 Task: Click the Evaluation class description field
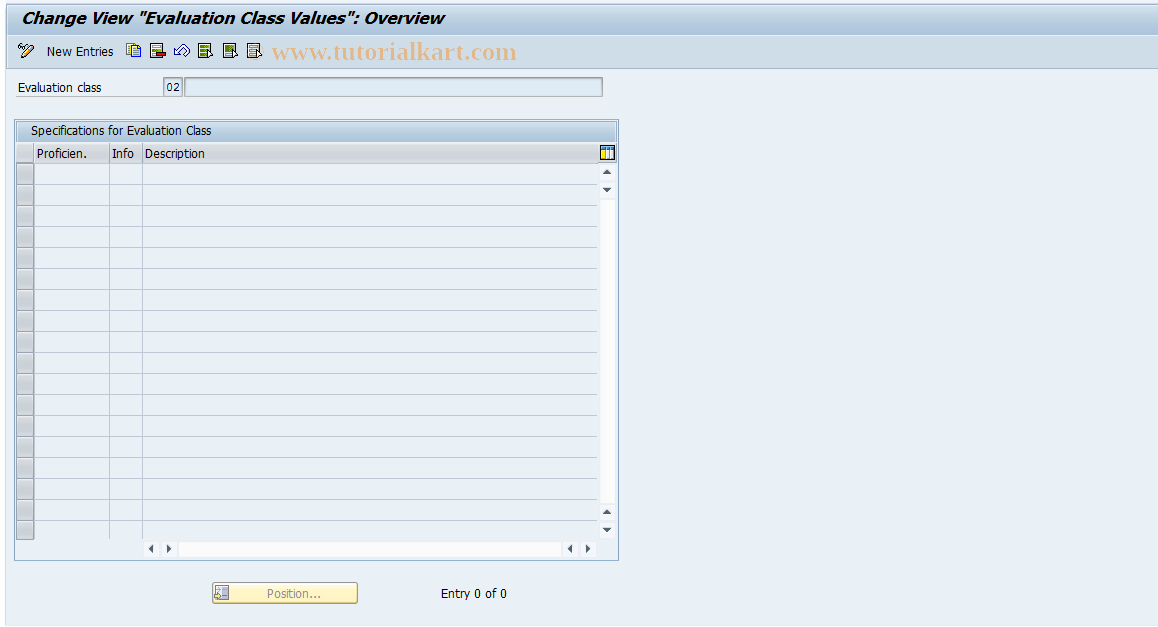(393, 87)
